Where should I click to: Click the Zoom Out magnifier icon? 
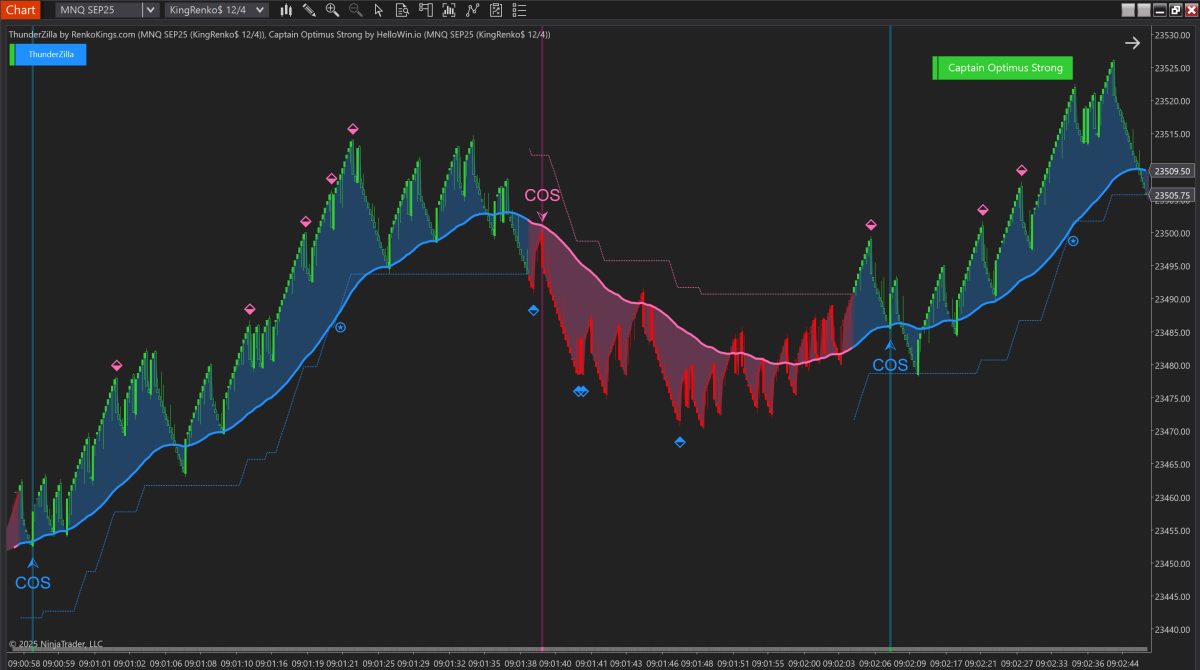[x=355, y=10]
